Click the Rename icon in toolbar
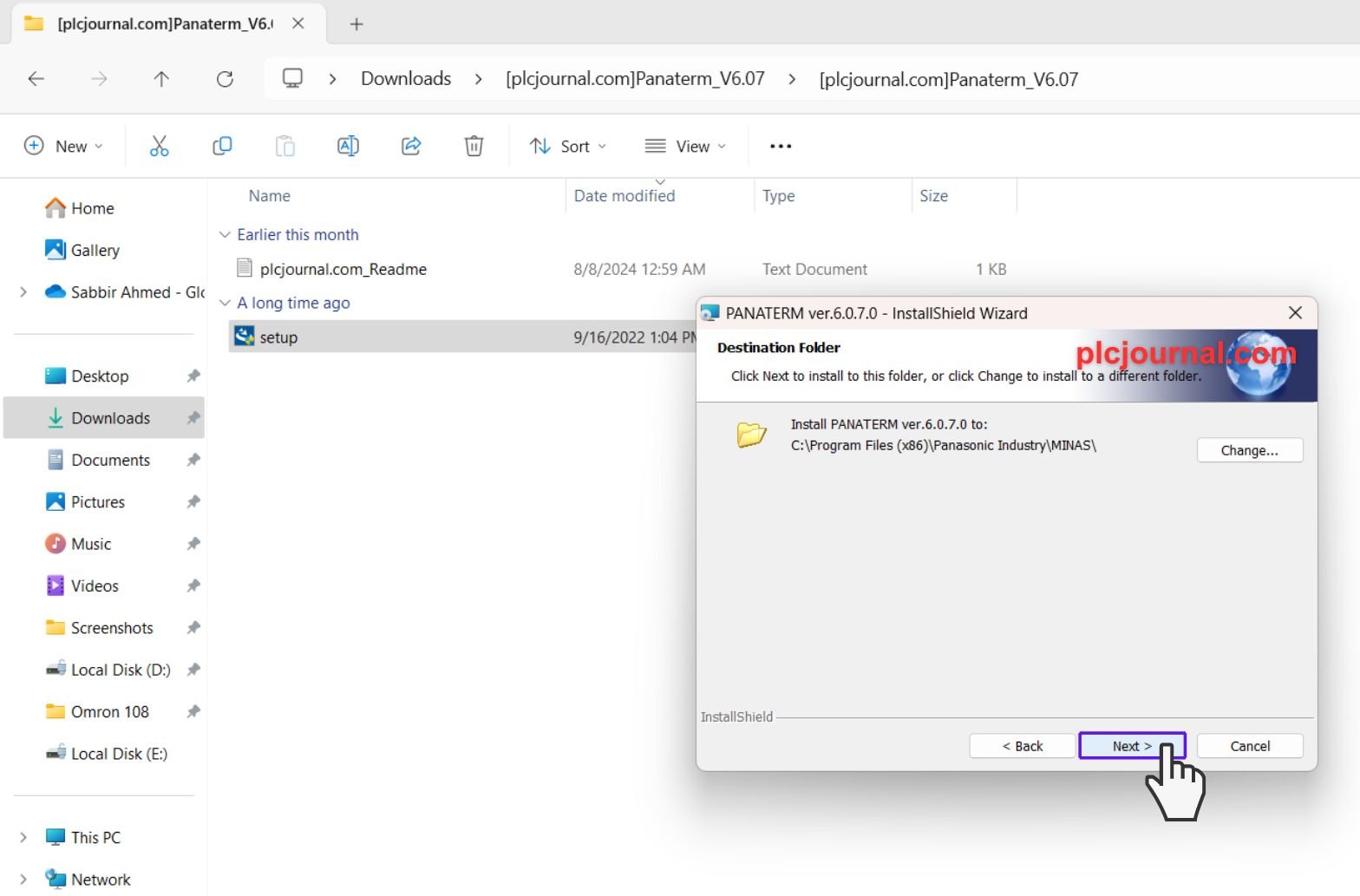1360x896 pixels. (x=348, y=146)
